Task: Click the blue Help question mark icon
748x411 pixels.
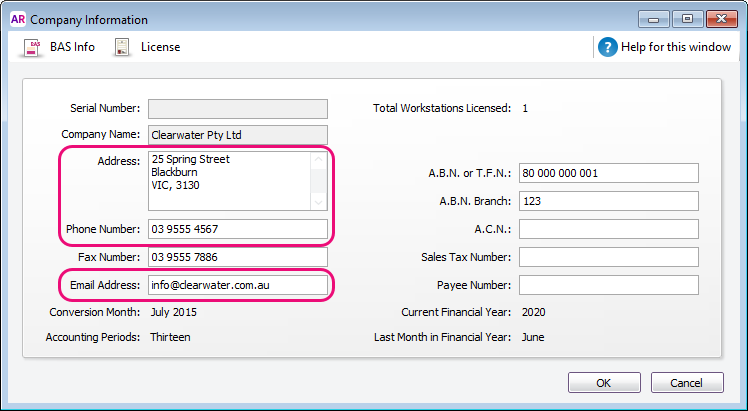Action: tap(607, 47)
